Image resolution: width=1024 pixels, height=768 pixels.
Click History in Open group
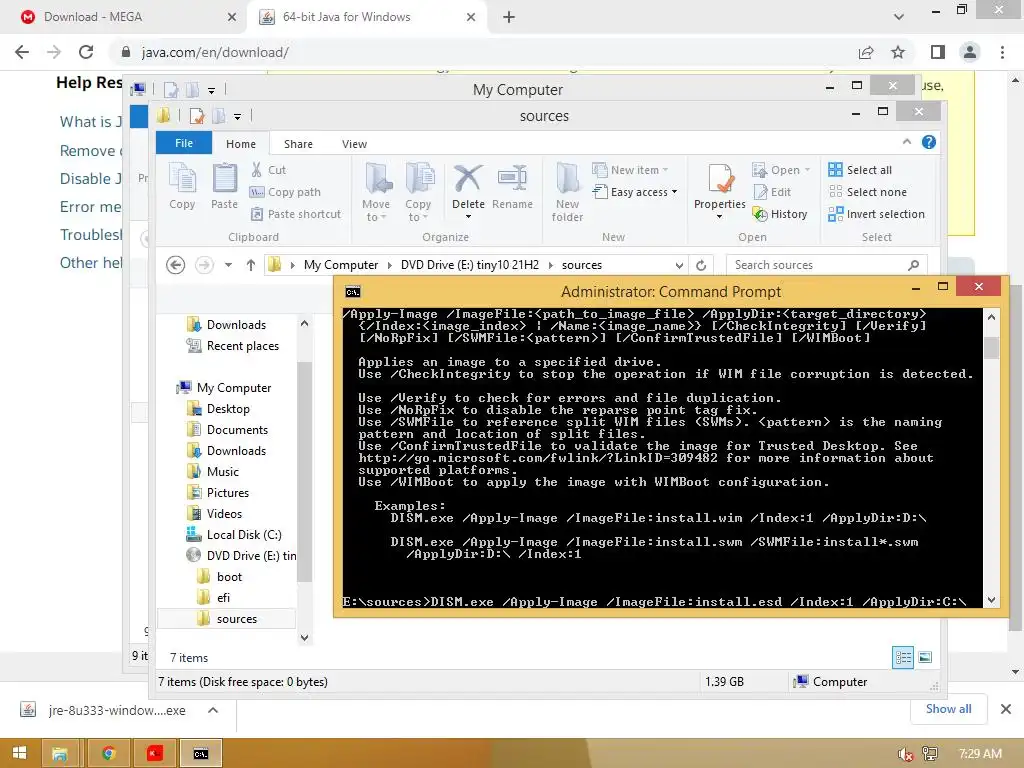click(780, 214)
